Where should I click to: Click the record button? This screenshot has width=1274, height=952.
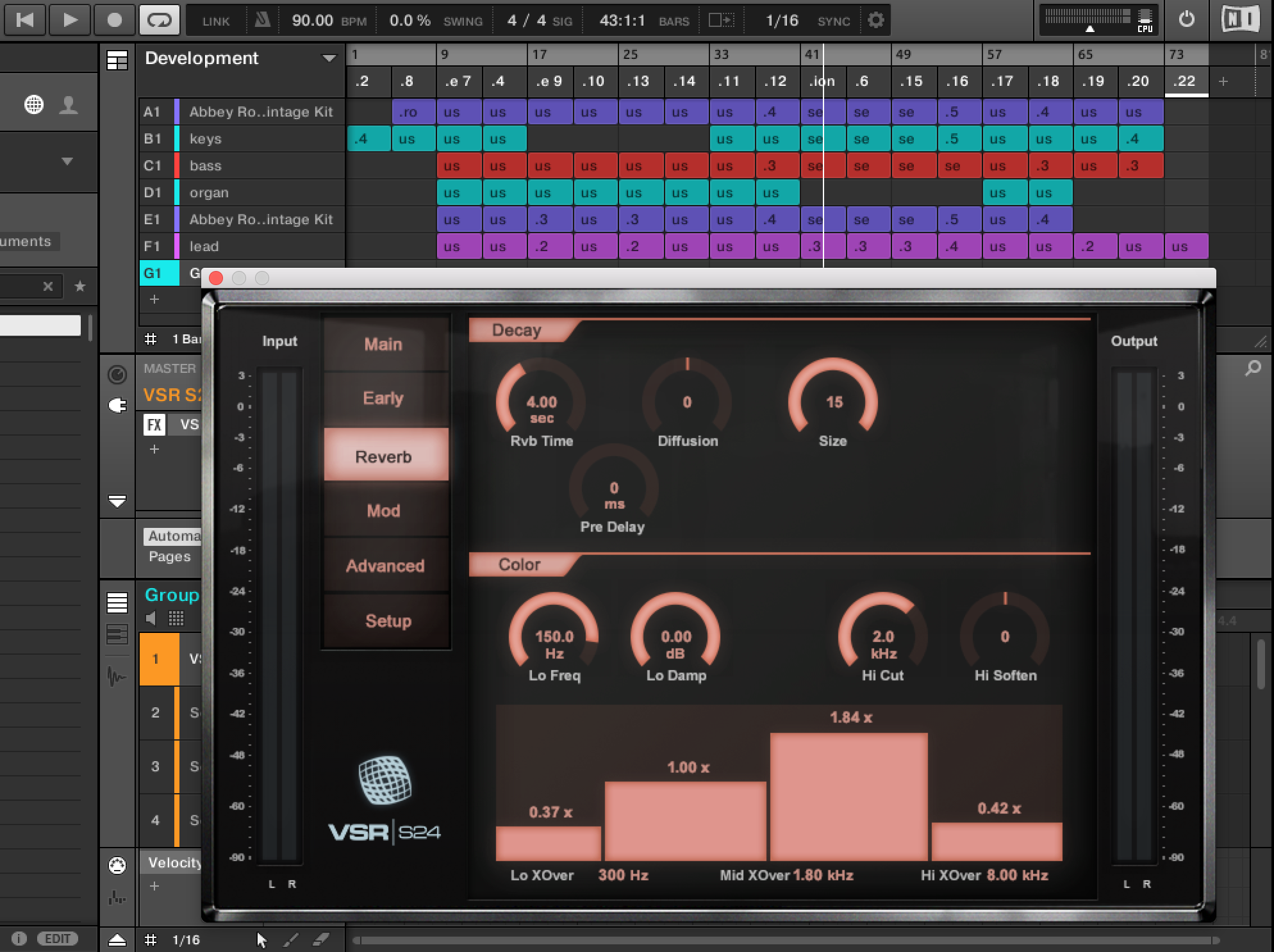(114, 20)
